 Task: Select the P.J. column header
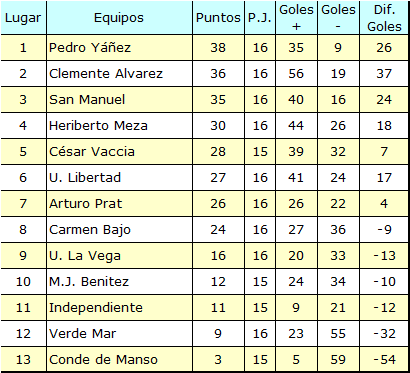point(260,18)
